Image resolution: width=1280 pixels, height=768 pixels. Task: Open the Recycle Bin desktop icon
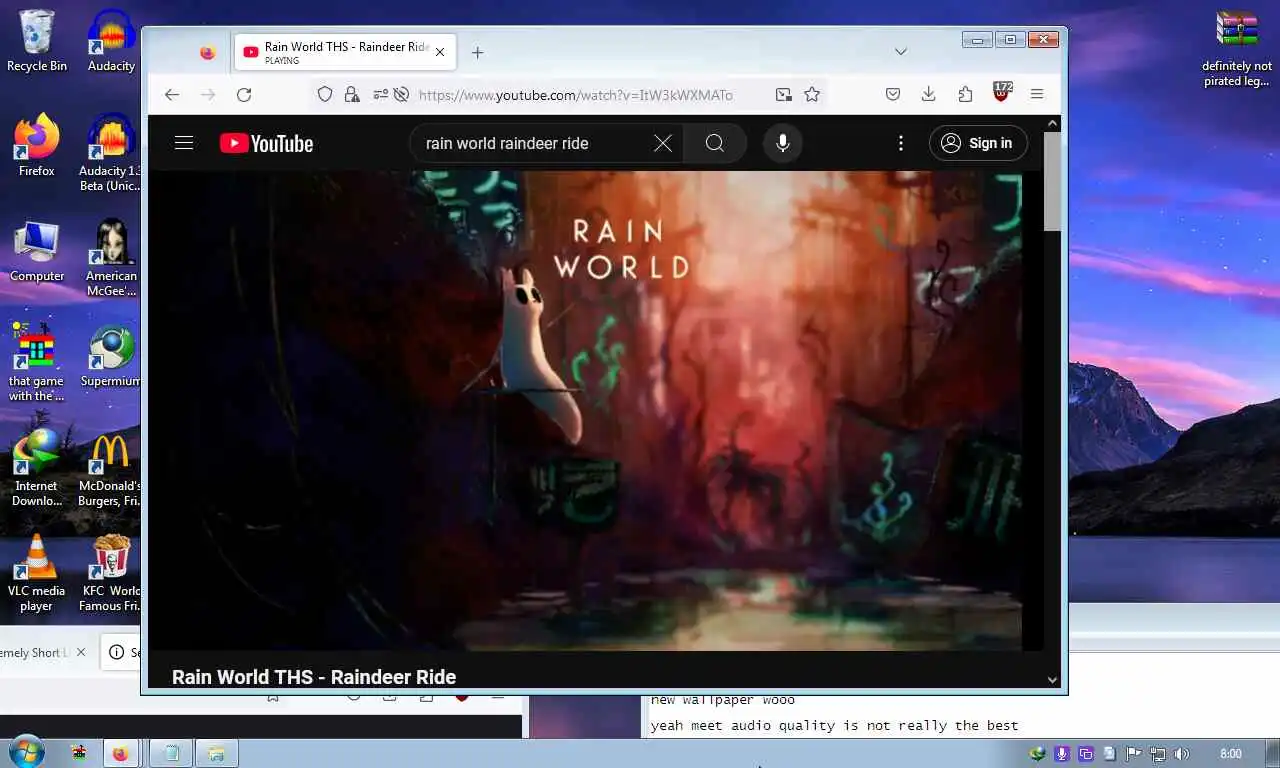37,41
